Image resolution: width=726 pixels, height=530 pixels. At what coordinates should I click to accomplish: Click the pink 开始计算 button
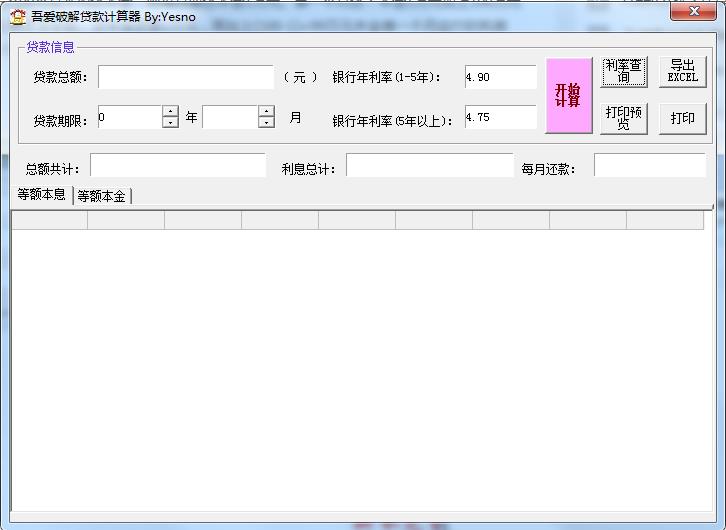click(x=569, y=95)
